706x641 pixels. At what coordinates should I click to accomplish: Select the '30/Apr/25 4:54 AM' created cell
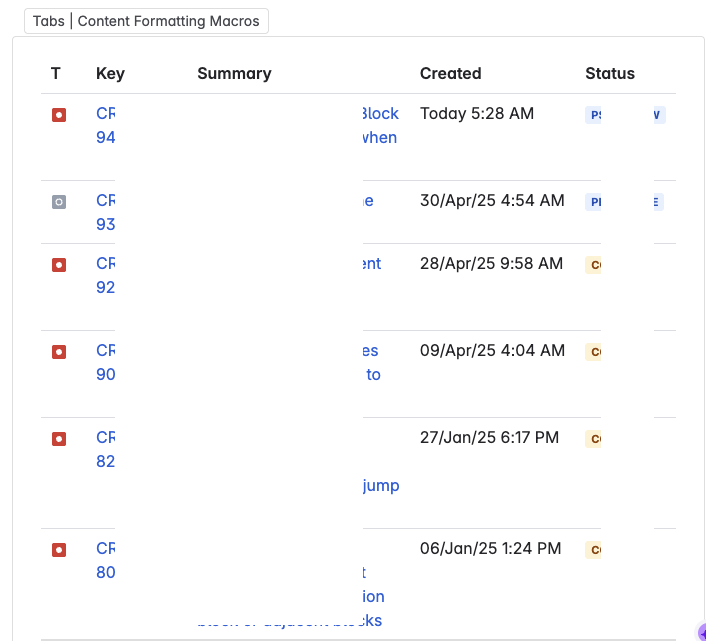pyautogui.click(x=492, y=200)
